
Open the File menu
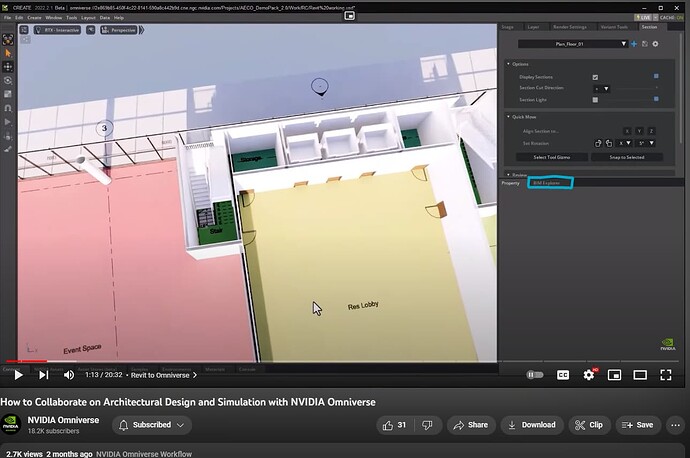coord(7,18)
